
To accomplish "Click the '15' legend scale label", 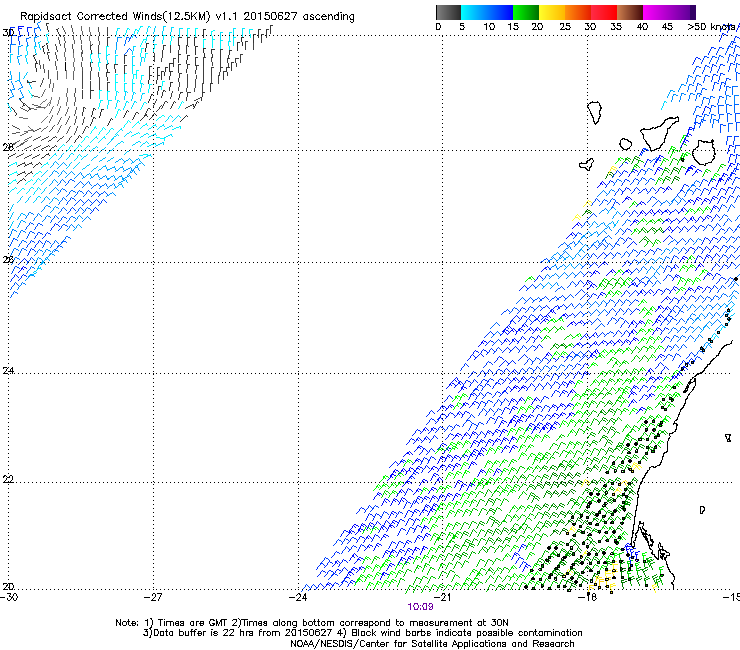I will [x=513, y=26].
